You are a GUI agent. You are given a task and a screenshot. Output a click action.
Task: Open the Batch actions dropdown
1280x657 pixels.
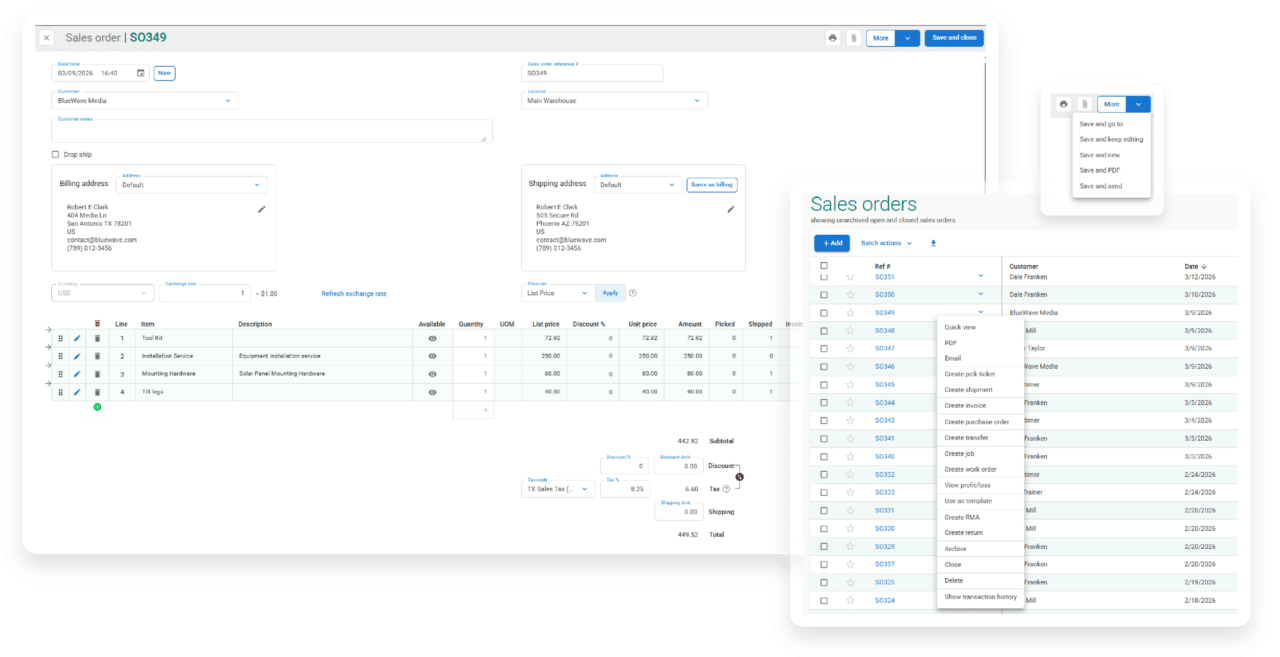click(886, 243)
